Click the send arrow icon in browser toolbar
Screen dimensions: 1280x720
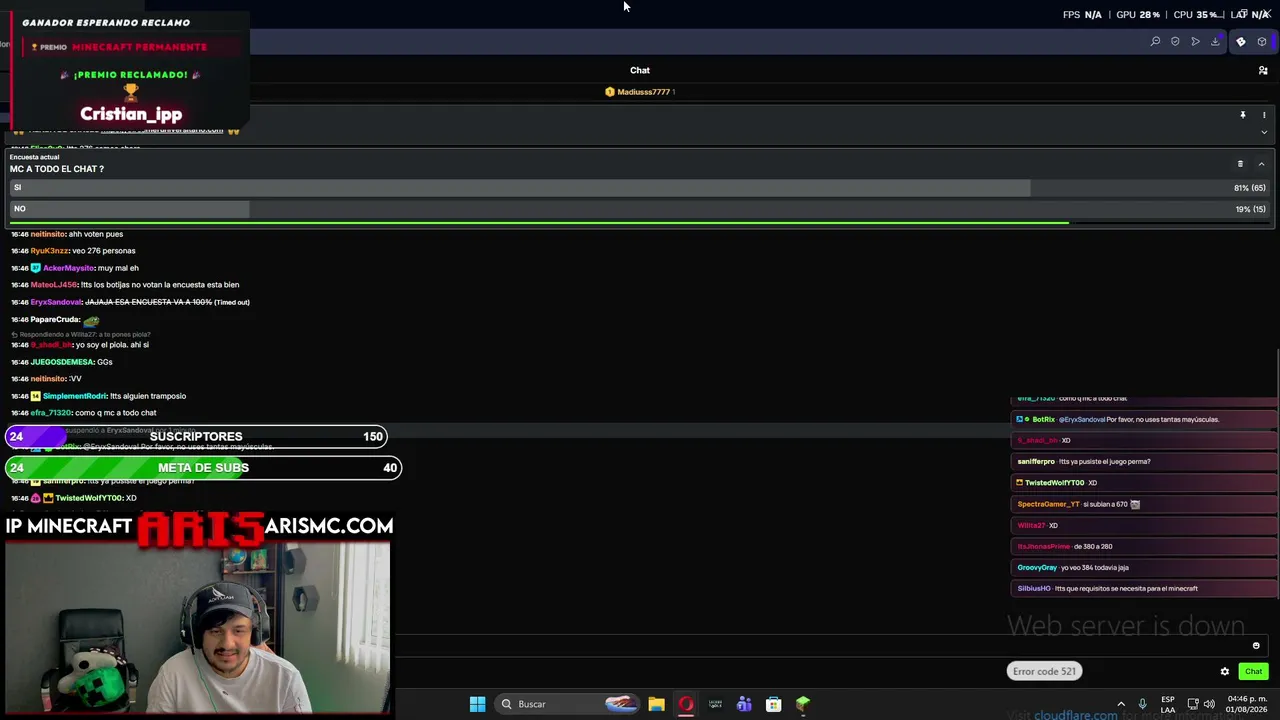pos(1195,42)
